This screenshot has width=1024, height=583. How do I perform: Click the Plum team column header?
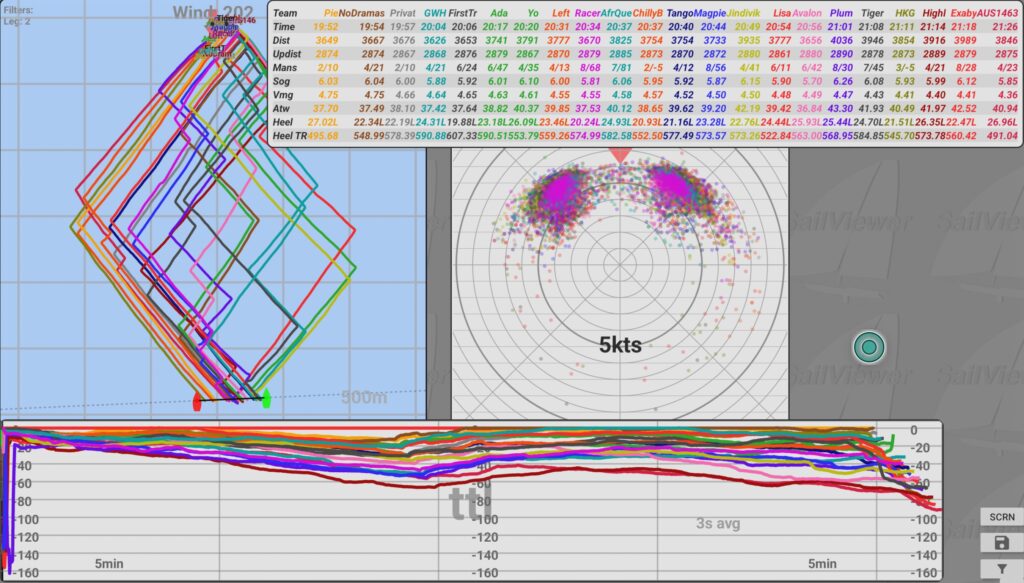point(841,13)
